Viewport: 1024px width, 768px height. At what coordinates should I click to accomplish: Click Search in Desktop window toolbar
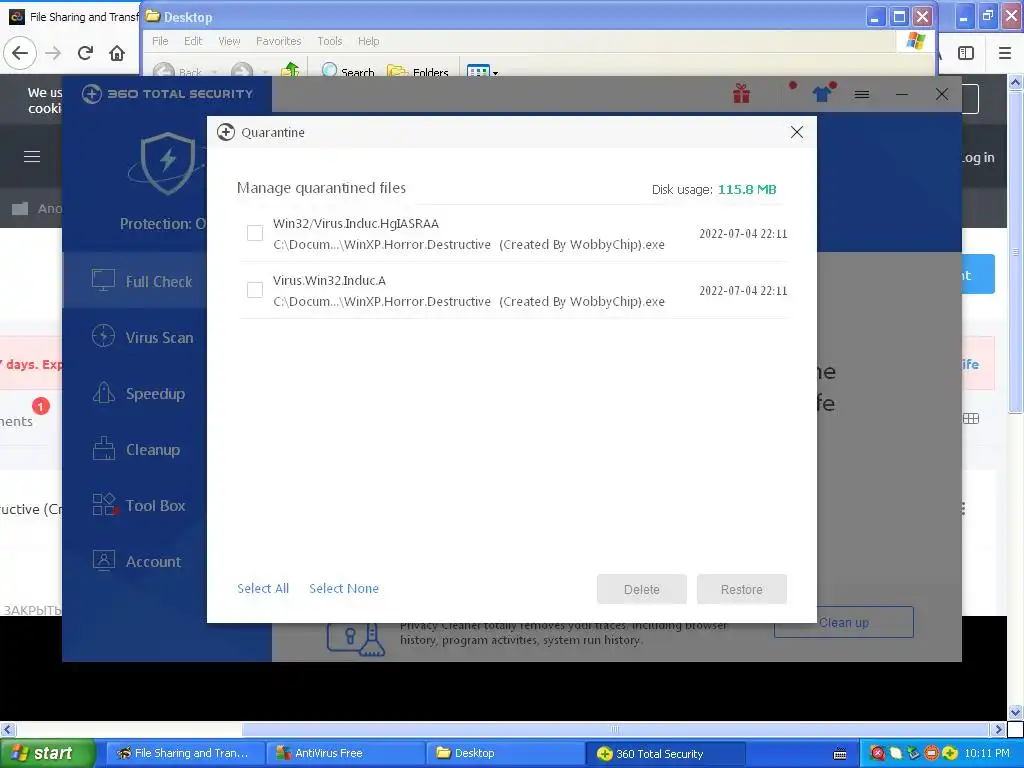pyautogui.click(x=348, y=71)
